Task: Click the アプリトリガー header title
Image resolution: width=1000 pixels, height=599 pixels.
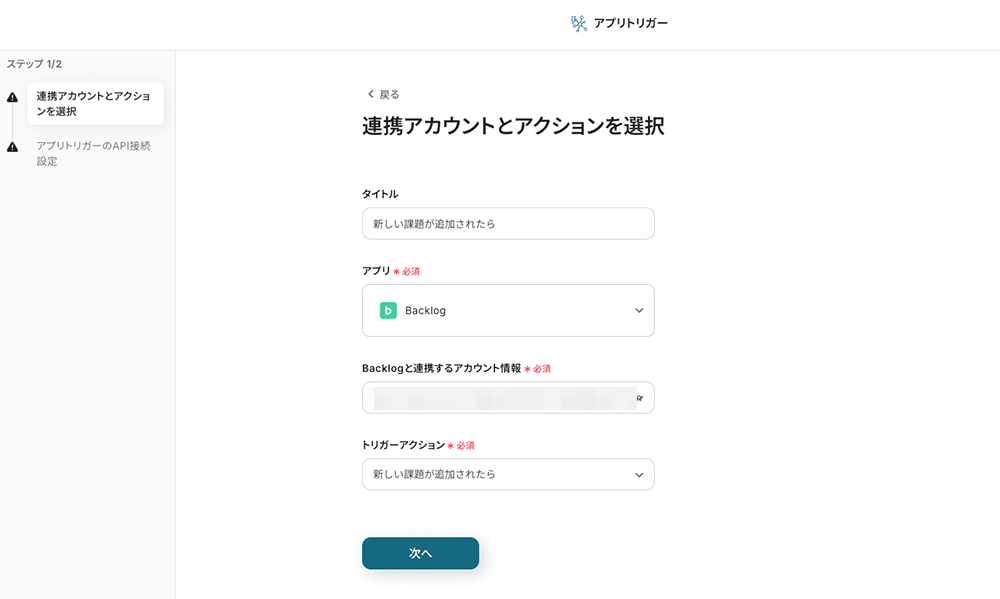Action: (x=630, y=23)
